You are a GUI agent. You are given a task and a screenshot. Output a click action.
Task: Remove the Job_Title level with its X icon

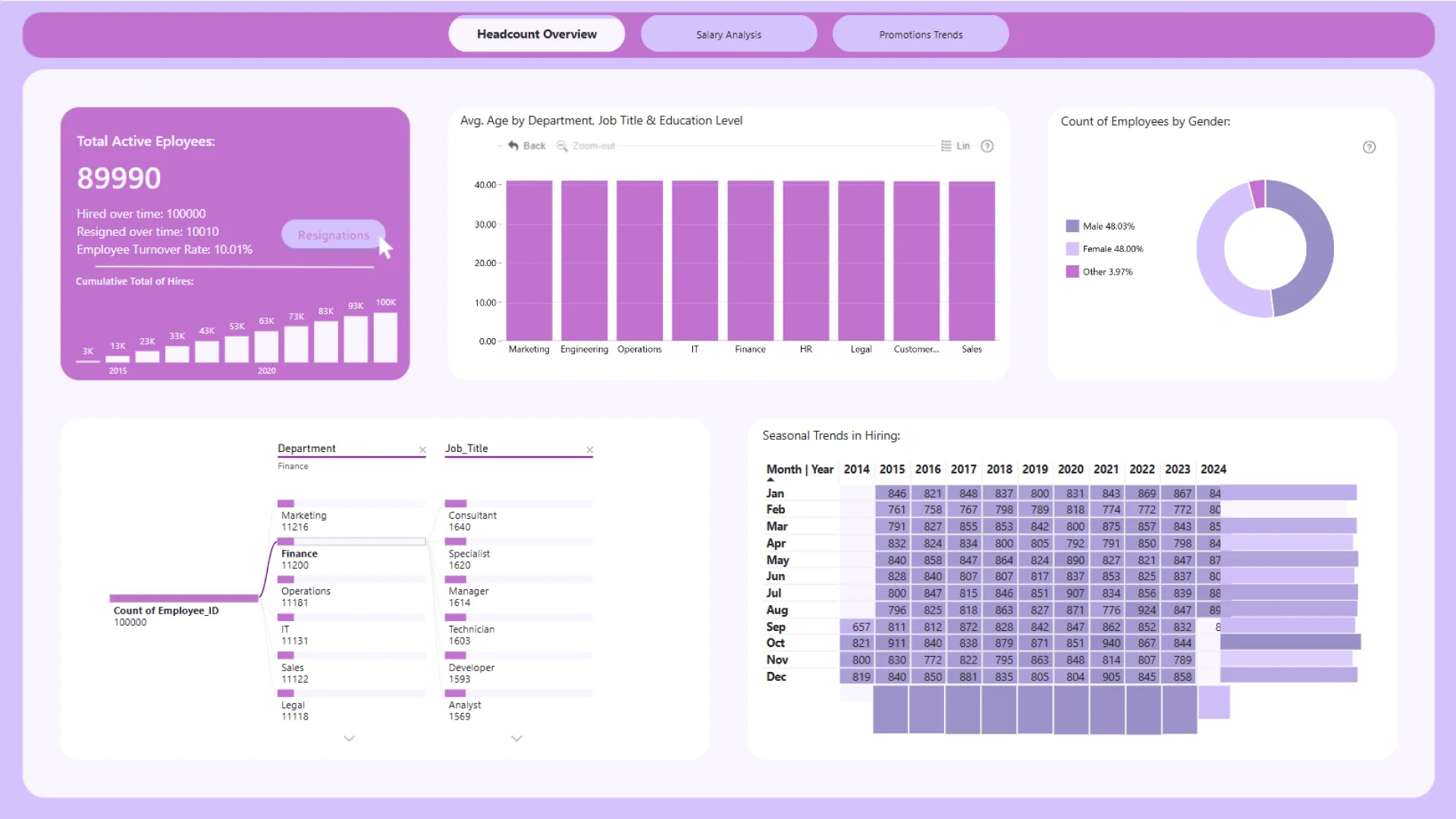589,450
